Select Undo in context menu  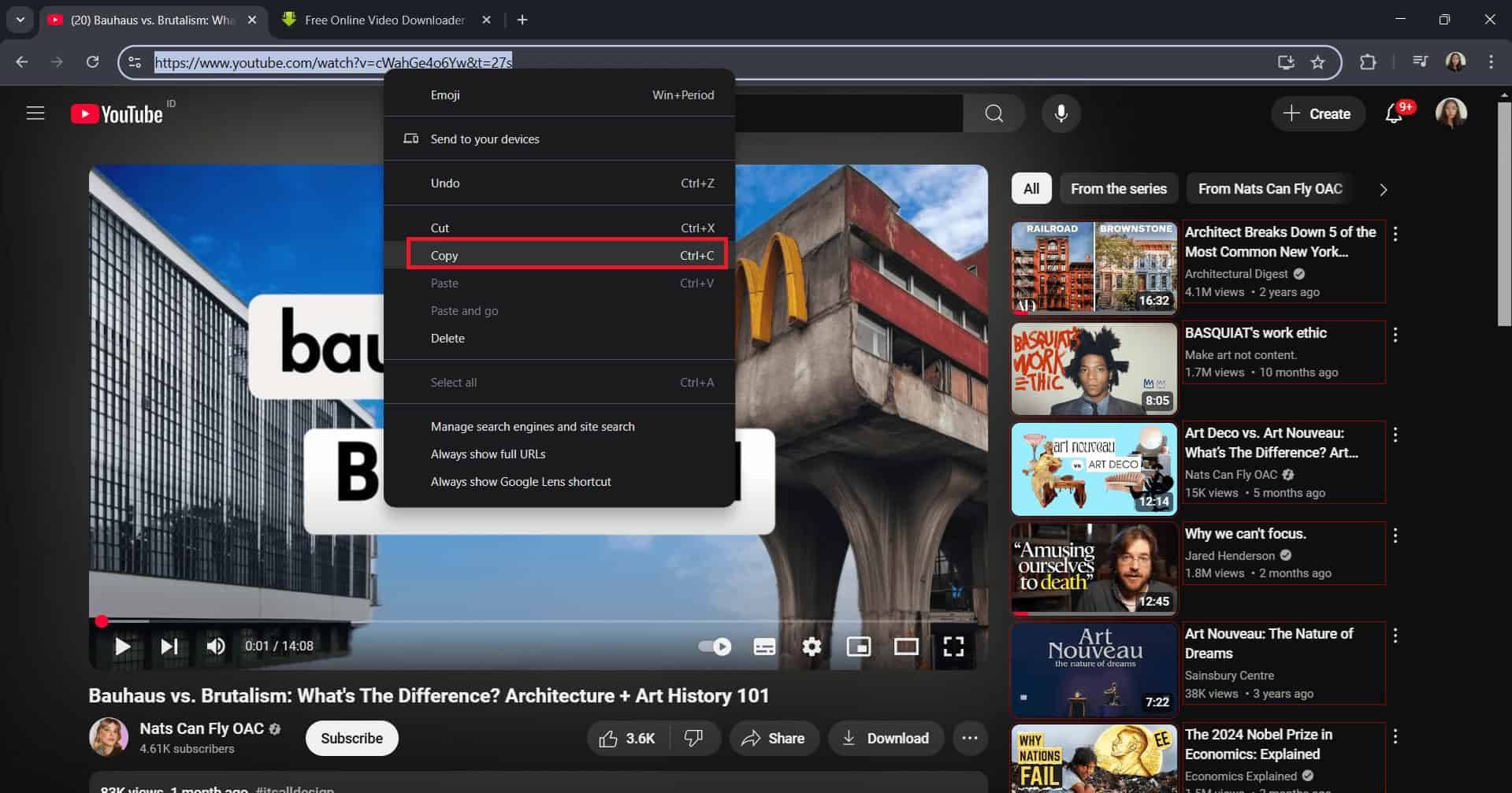pos(559,183)
